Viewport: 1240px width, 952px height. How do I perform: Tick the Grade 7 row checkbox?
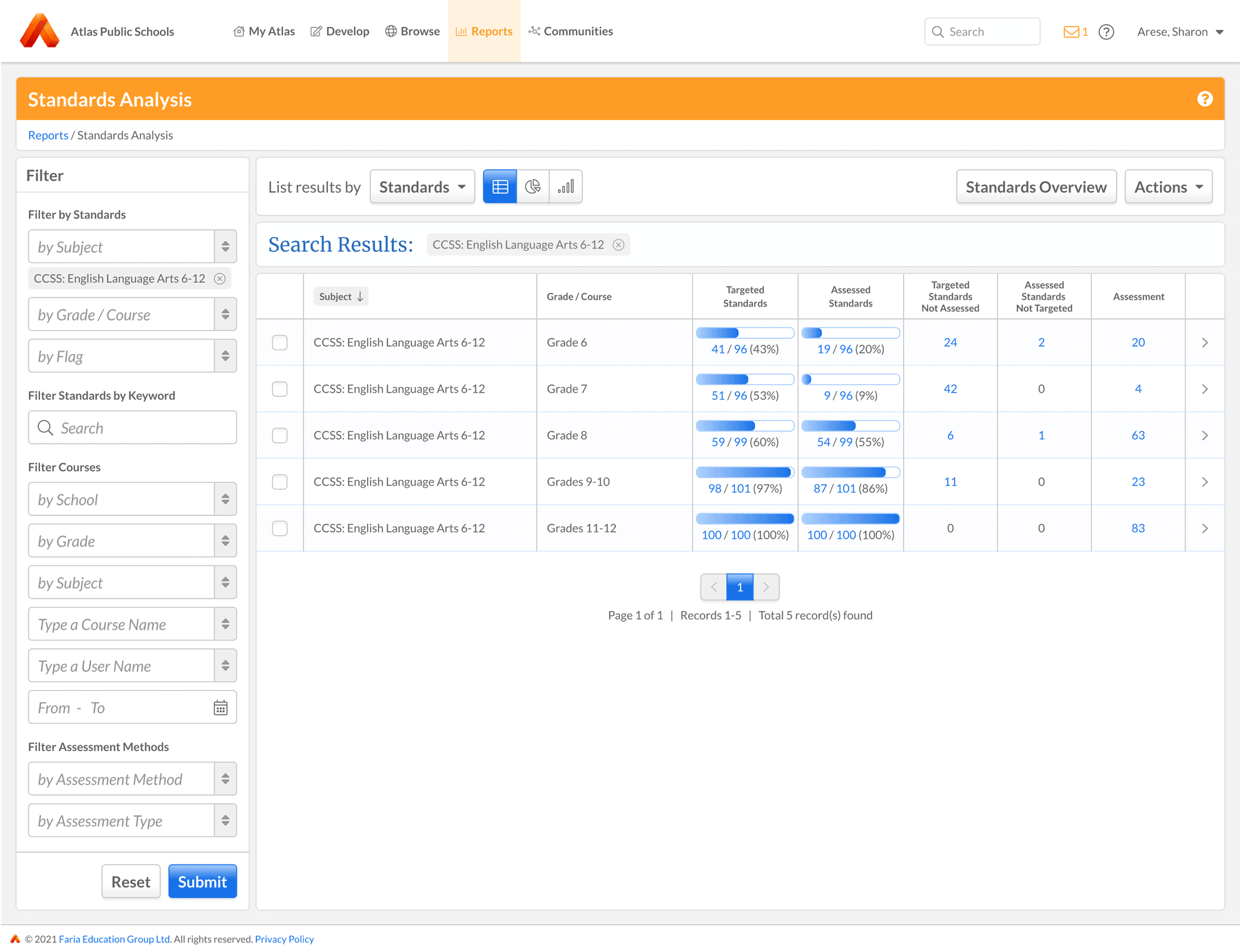280,389
